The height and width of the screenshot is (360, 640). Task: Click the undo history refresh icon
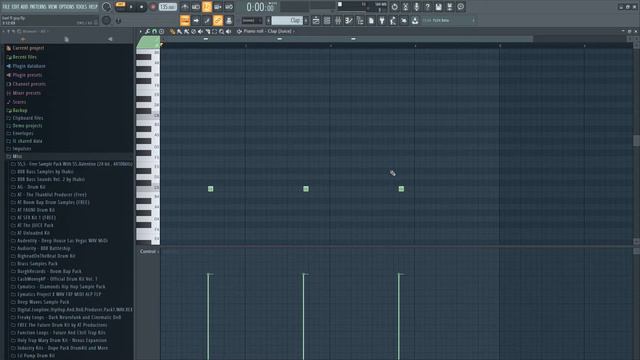394,7
